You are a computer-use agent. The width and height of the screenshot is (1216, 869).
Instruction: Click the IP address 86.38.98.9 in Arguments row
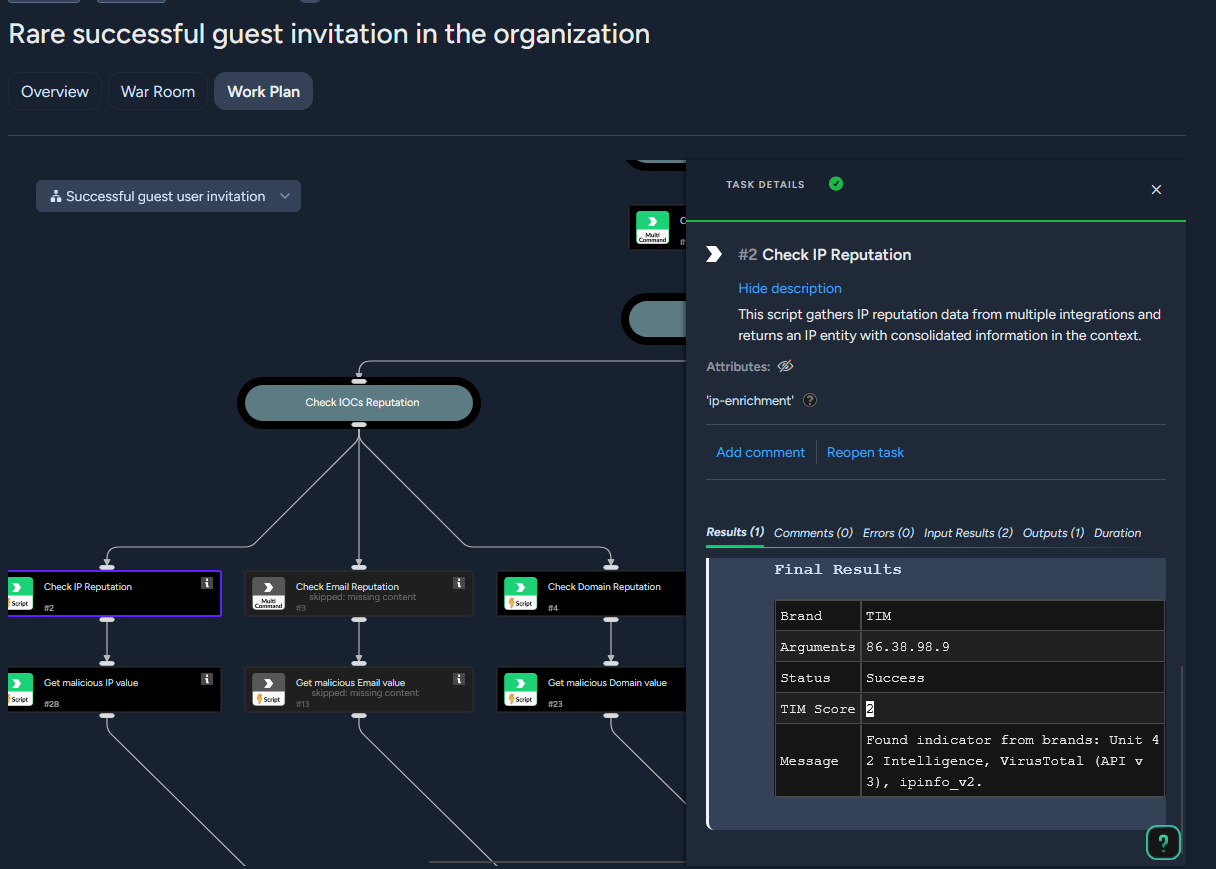(908, 647)
